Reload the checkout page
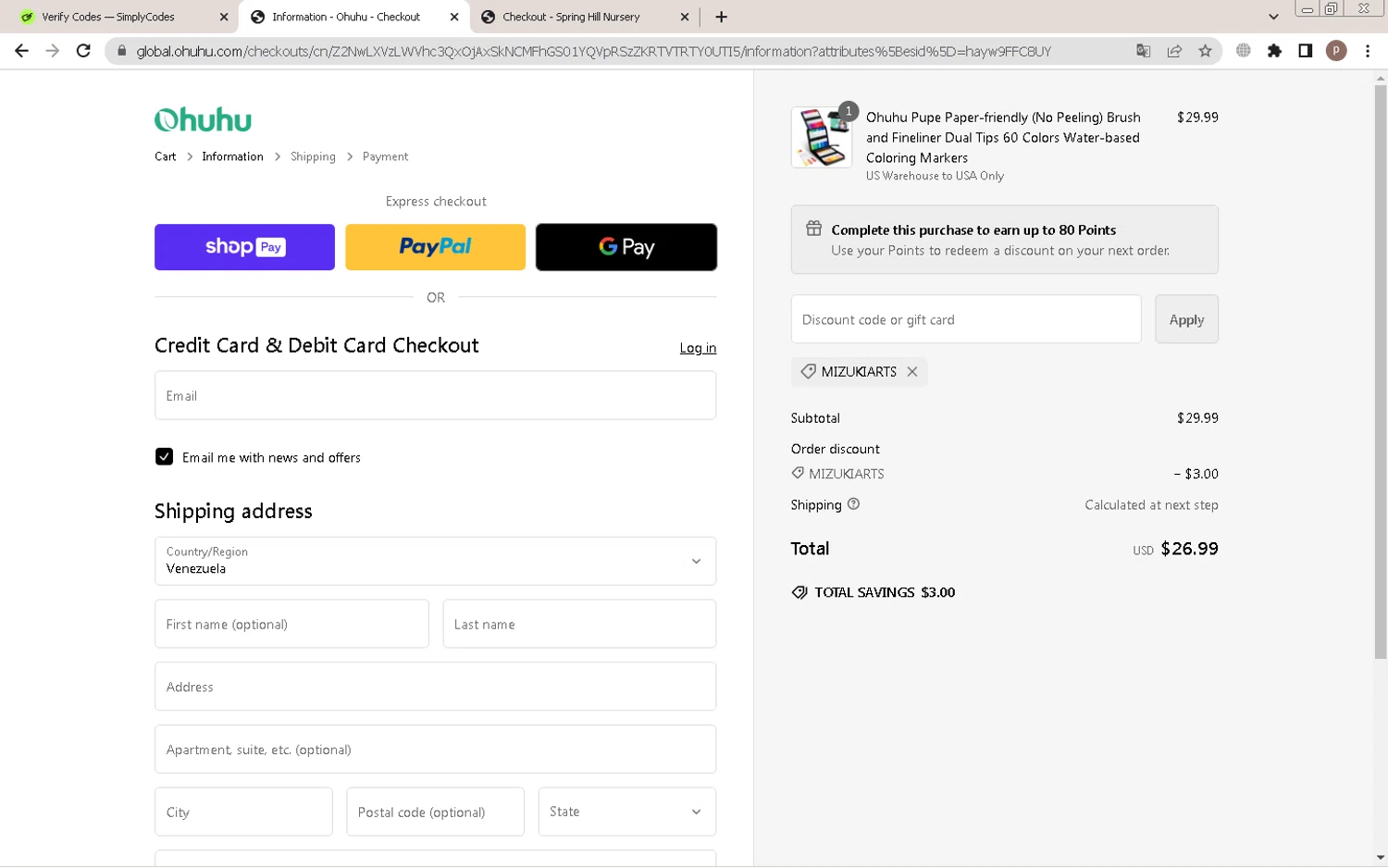The height and width of the screenshot is (868, 1388). [83, 51]
